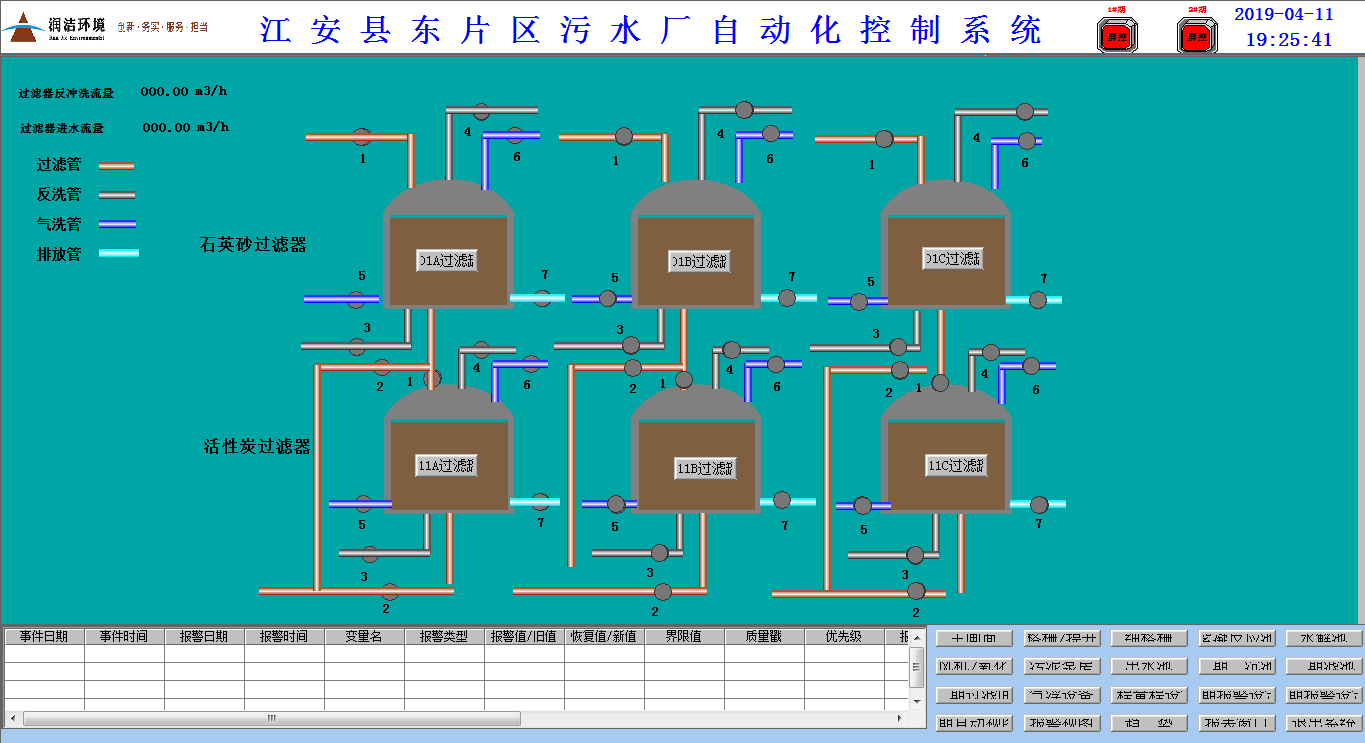Click the alarm table down scroll arrow
1365x743 pixels.
(x=916, y=699)
